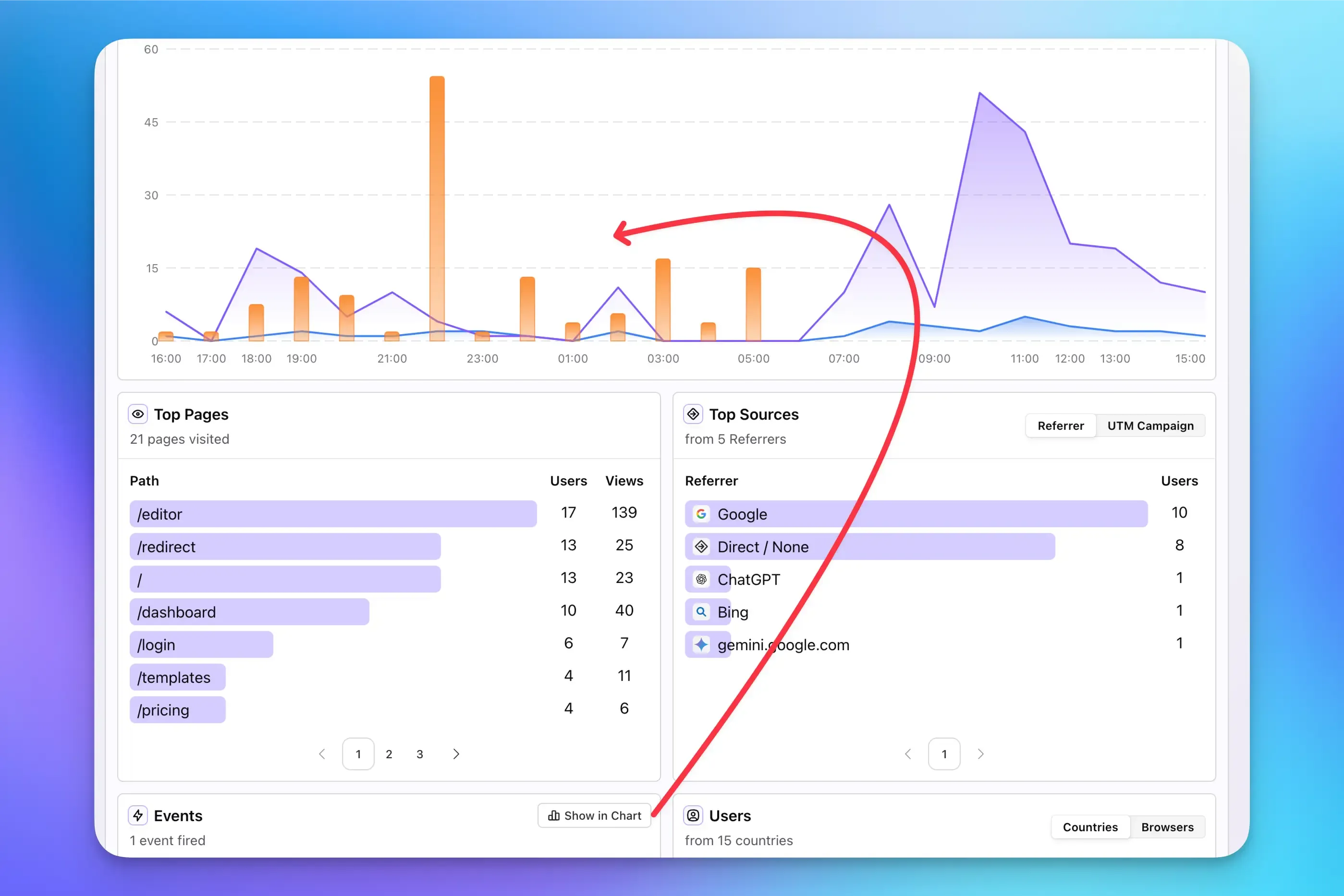Click the Bing search referrer icon
This screenshot has height=896, width=1344.
coord(701,611)
